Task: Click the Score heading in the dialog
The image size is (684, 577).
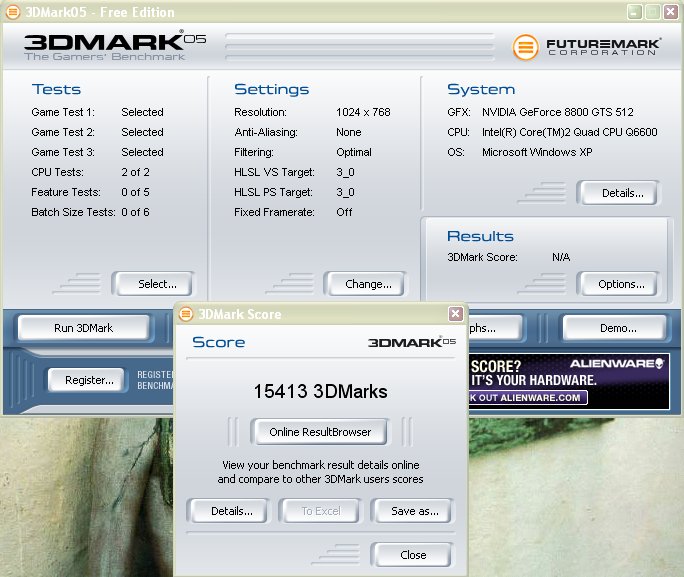Action: point(219,342)
